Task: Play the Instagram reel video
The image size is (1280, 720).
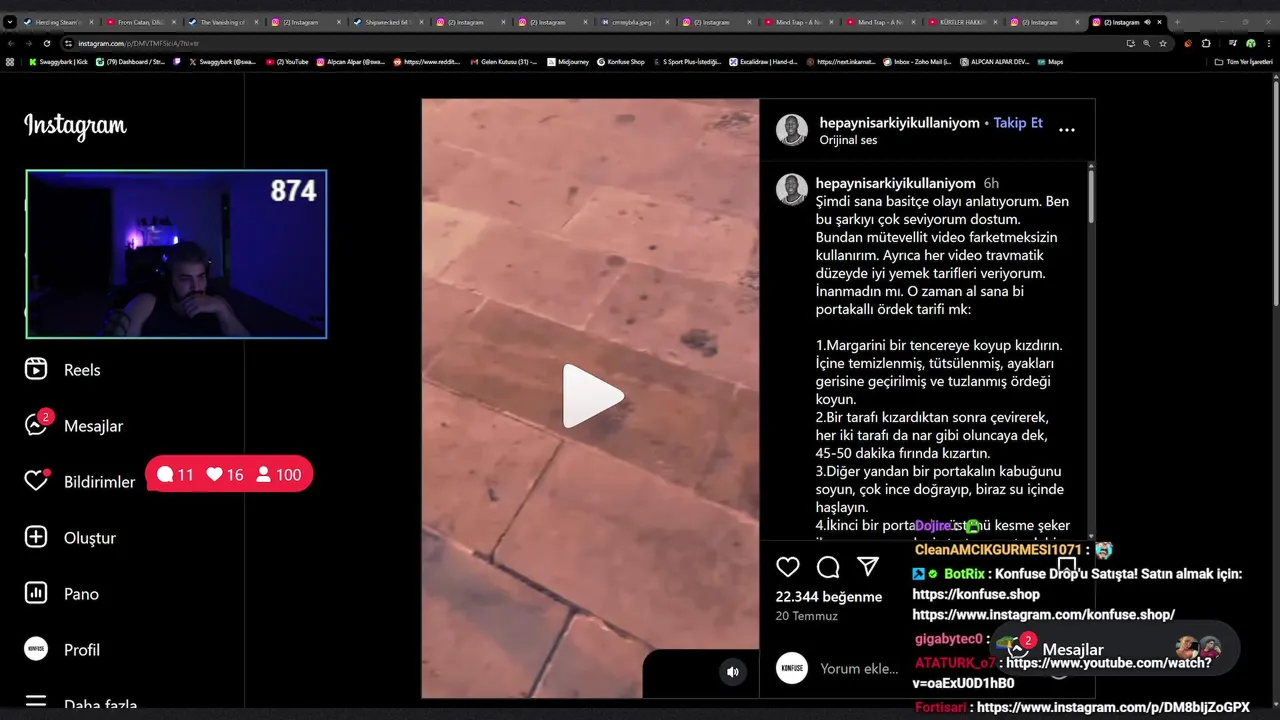Action: 592,396
